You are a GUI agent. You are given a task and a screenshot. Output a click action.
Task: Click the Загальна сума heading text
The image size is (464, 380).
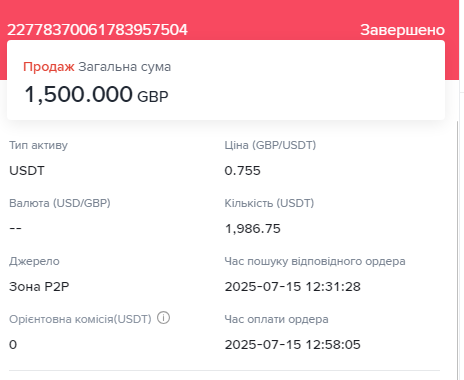[125, 67]
